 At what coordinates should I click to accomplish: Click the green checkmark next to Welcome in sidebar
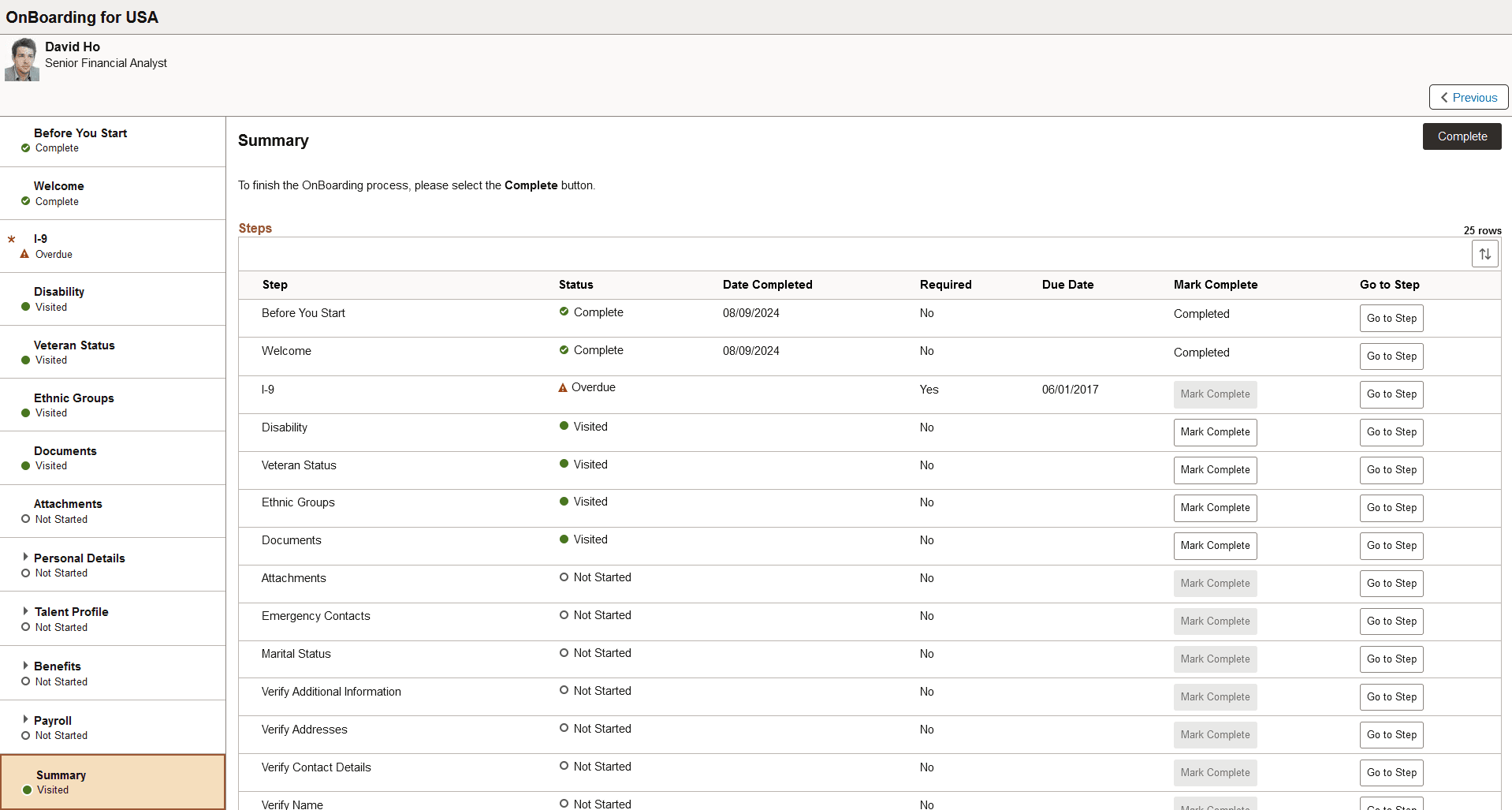[25, 202]
